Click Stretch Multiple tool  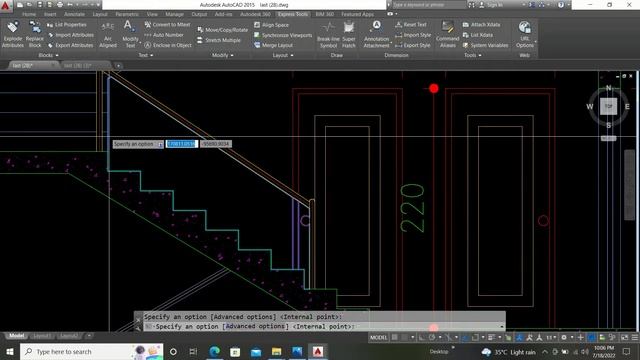(x=219, y=40)
